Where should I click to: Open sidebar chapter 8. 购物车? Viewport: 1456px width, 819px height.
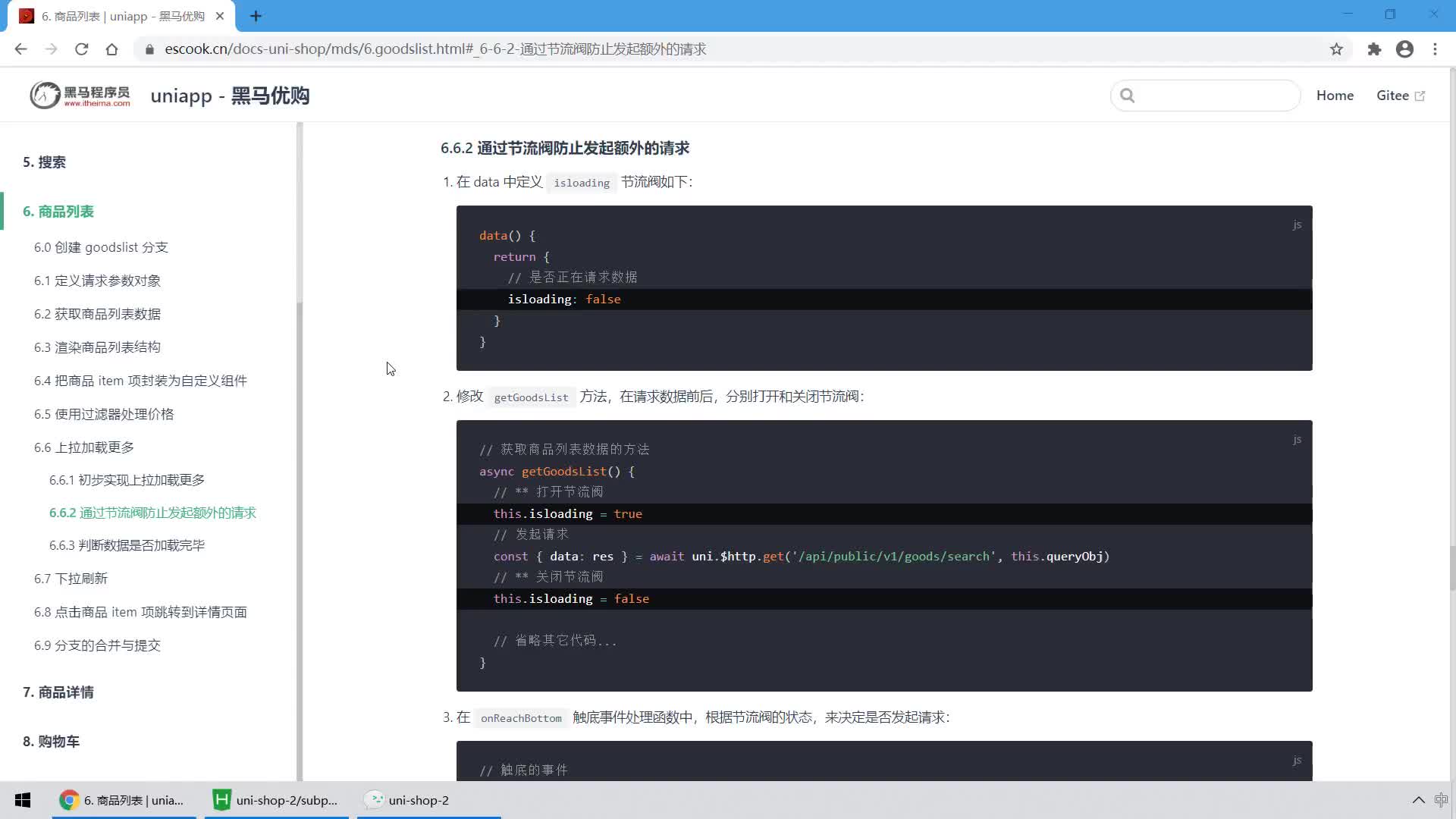[51, 742]
